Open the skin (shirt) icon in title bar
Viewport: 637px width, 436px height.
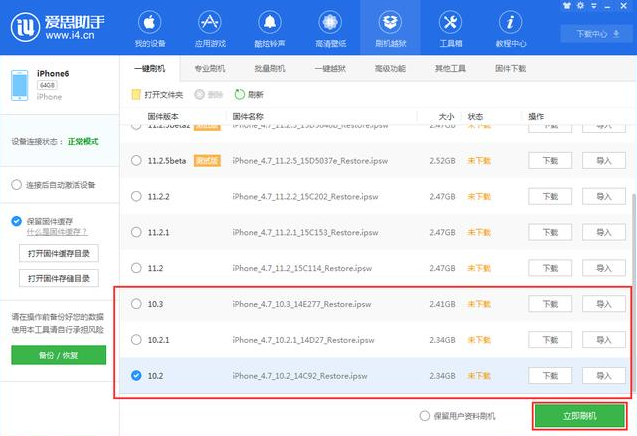[567, 6]
